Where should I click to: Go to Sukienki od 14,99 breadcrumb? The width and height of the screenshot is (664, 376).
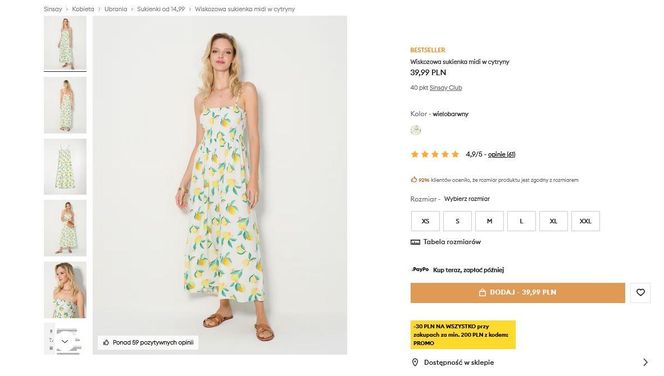(x=161, y=9)
